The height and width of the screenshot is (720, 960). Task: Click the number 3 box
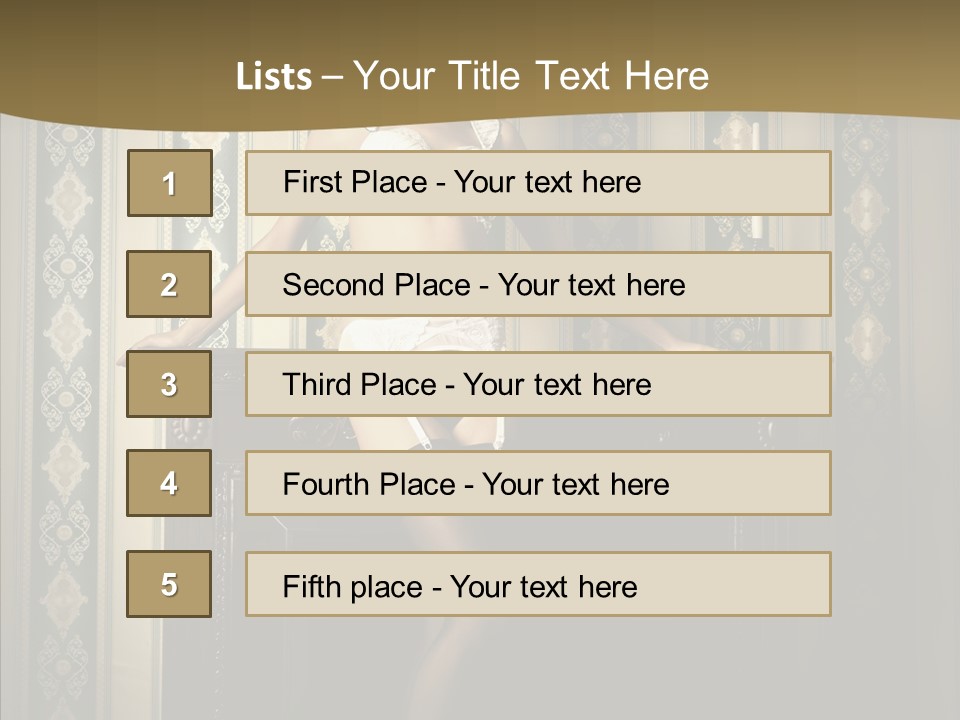pos(169,384)
